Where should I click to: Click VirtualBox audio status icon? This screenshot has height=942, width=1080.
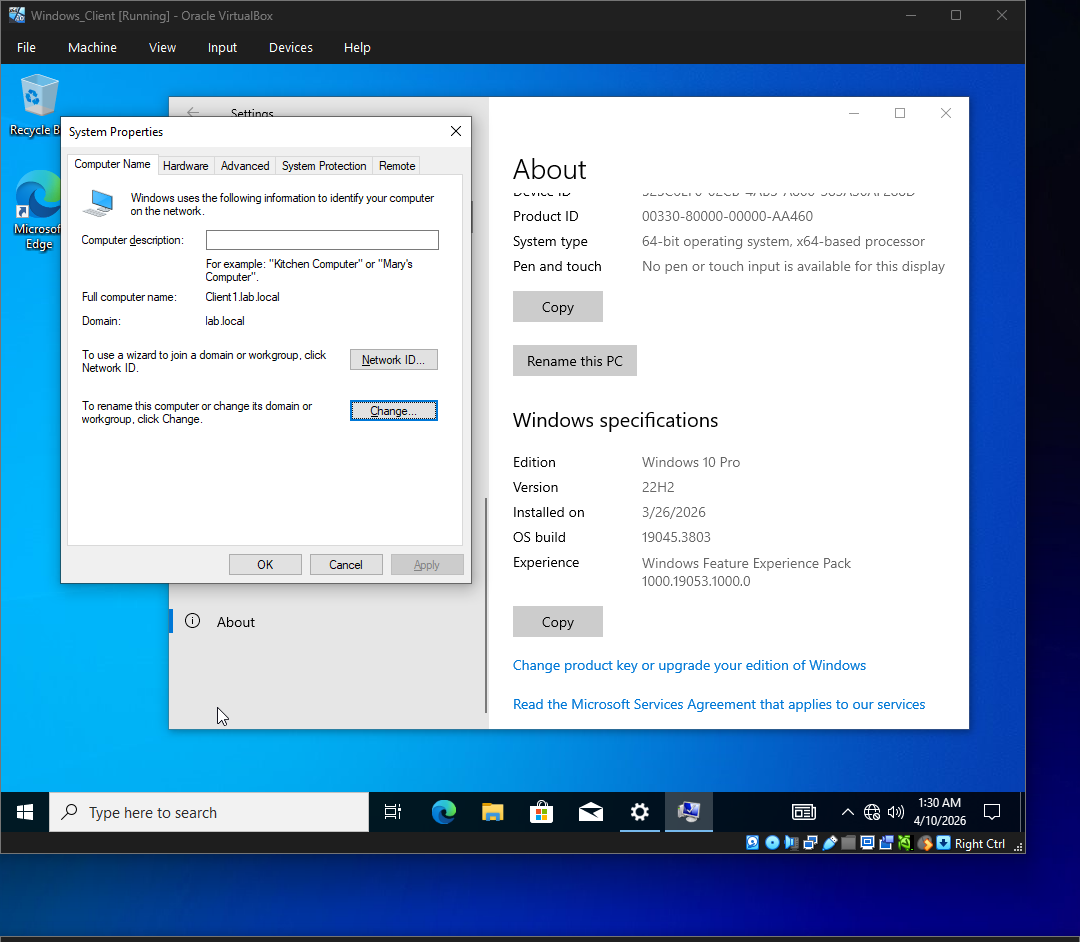pyautogui.click(x=791, y=843)
